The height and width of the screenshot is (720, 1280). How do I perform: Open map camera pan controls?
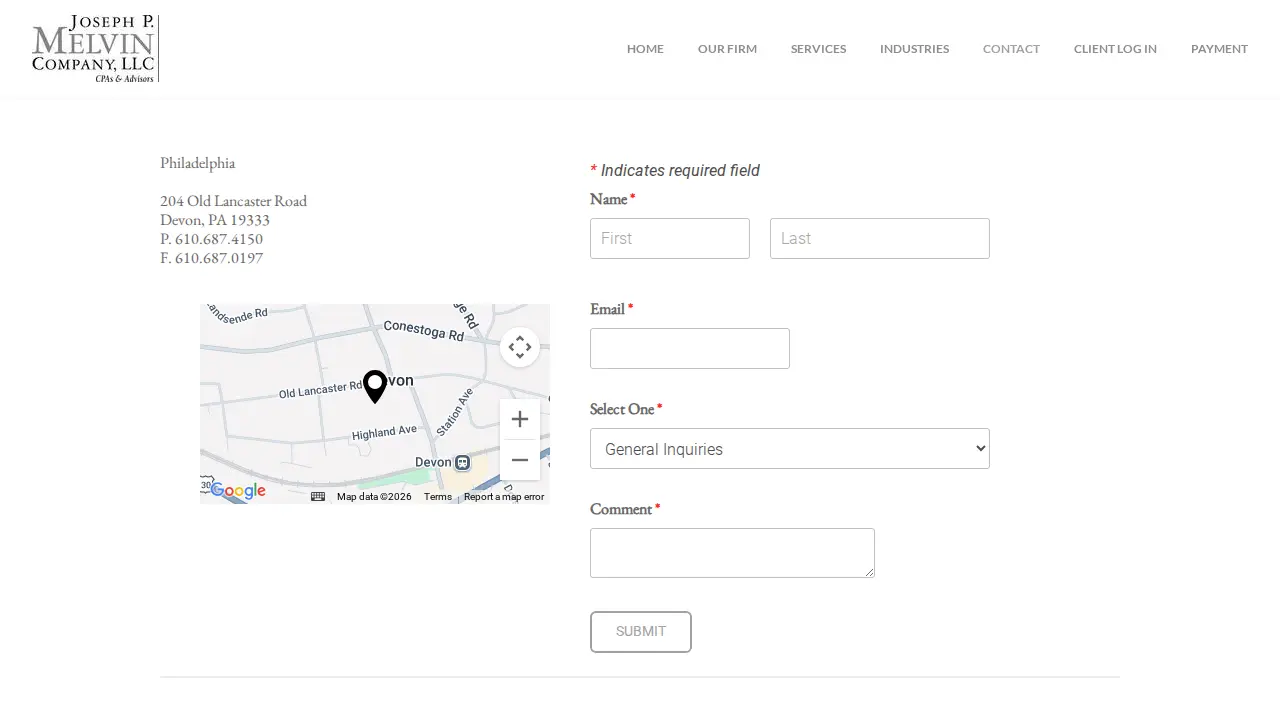(520, 347)
